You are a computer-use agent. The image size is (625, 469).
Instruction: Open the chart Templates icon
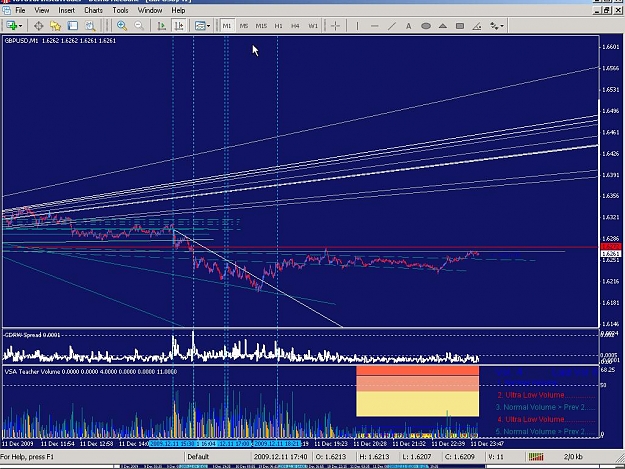coord(199,26)
